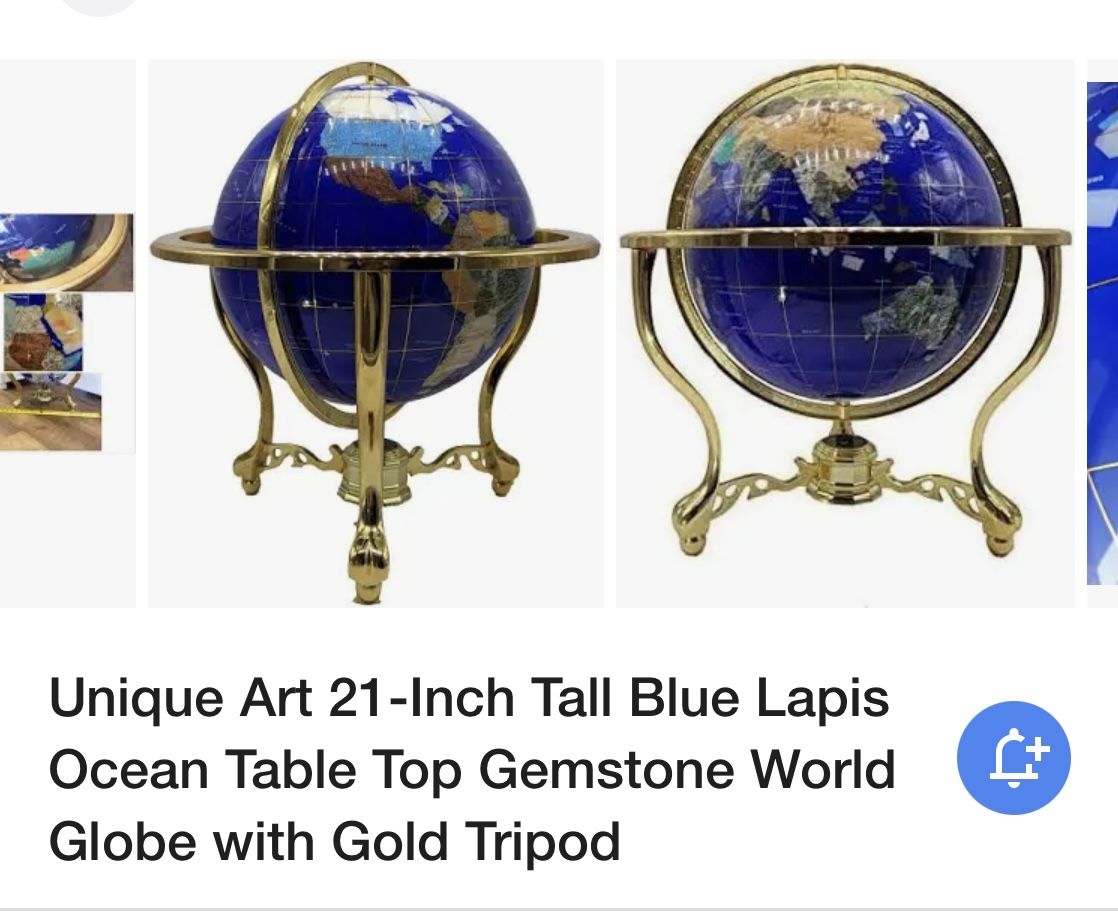Tap the partial gray circle at top edge
This screenshot has width=1118, height=918.
coord(98,6)
